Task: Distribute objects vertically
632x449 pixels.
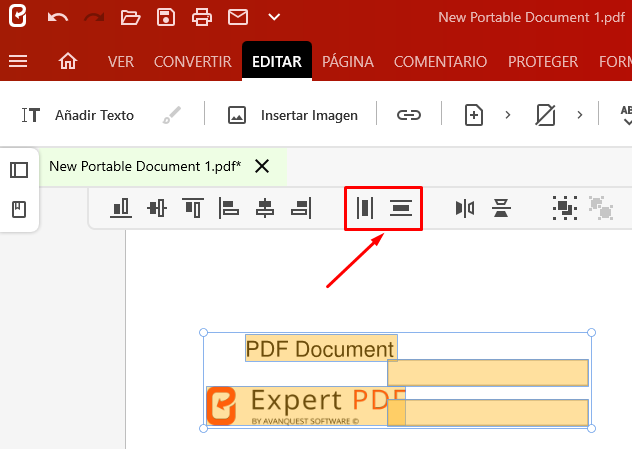Action: [x=401, y=208]
